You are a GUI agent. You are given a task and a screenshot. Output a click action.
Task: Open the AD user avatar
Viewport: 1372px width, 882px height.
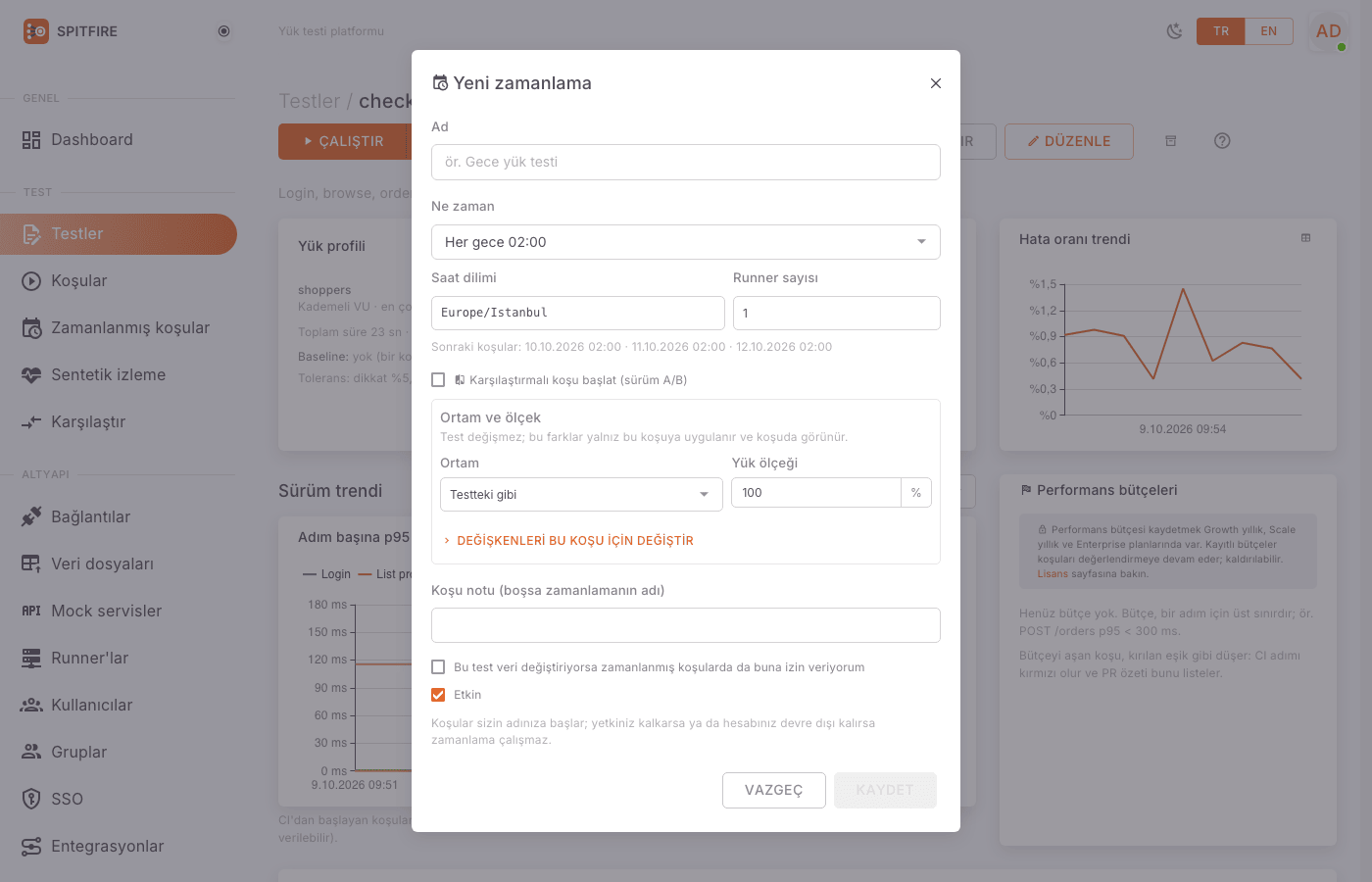point(1329,31)
